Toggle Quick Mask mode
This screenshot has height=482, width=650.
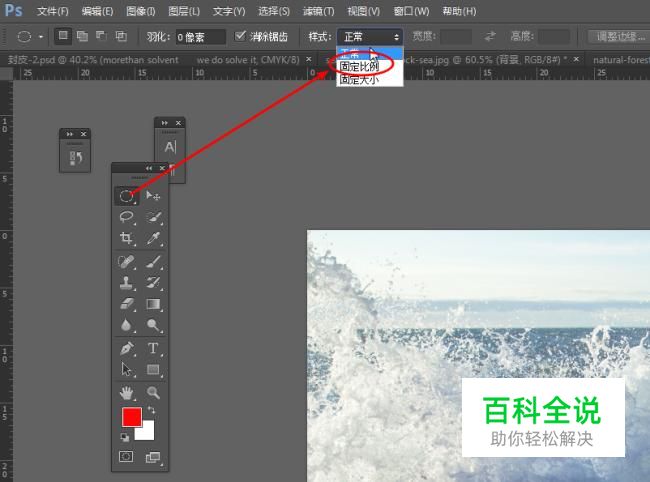(x=126, y=457)
